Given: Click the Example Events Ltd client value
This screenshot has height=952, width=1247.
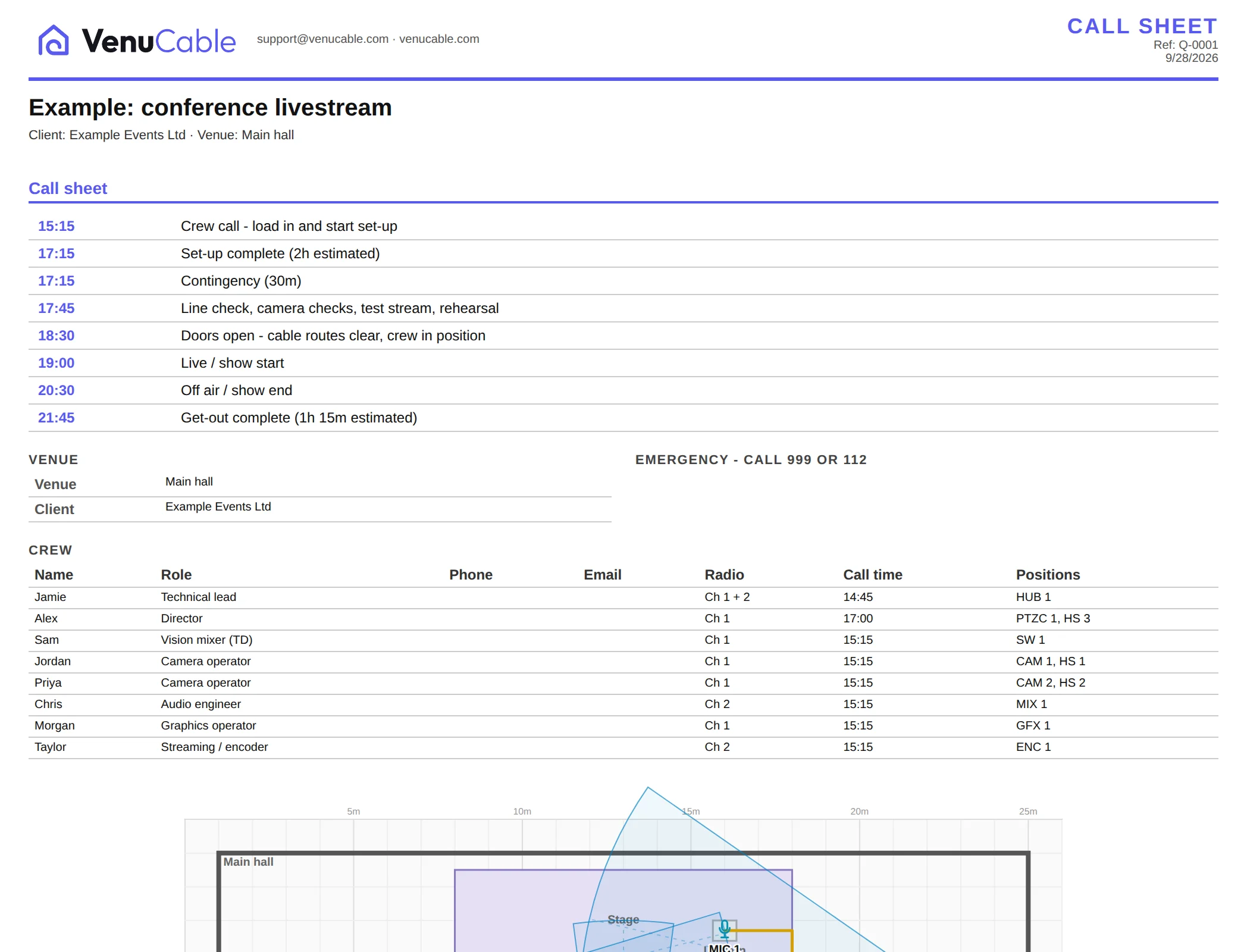Looking at the screenshot, I should pyautogui.click(x=218, y=506).
